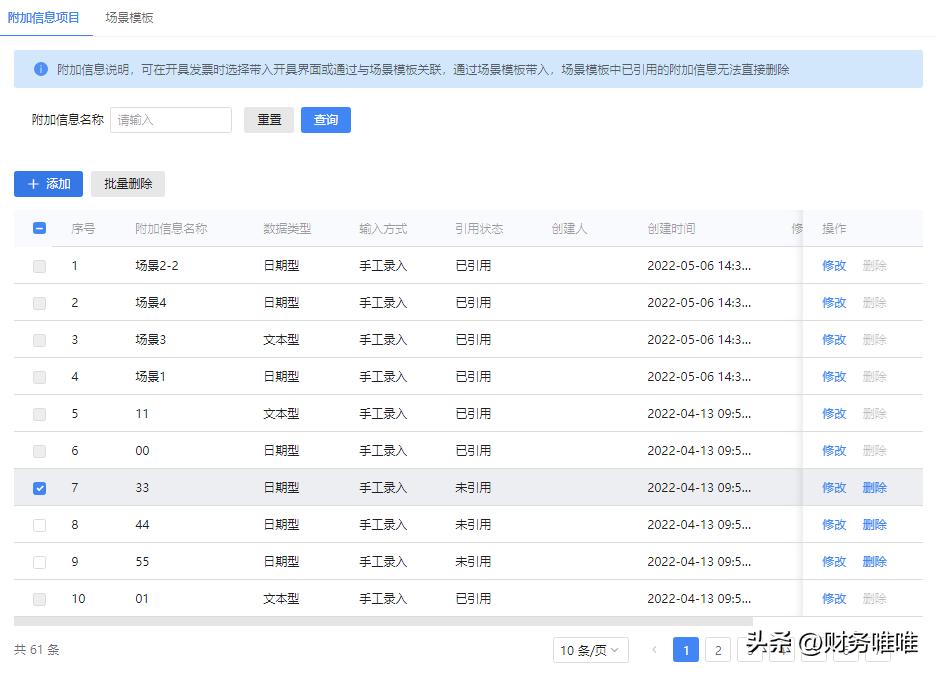Click 删除 on the 33 row
Image resolution: width=937 pixels, height=673 pixels.
[874, 488]
